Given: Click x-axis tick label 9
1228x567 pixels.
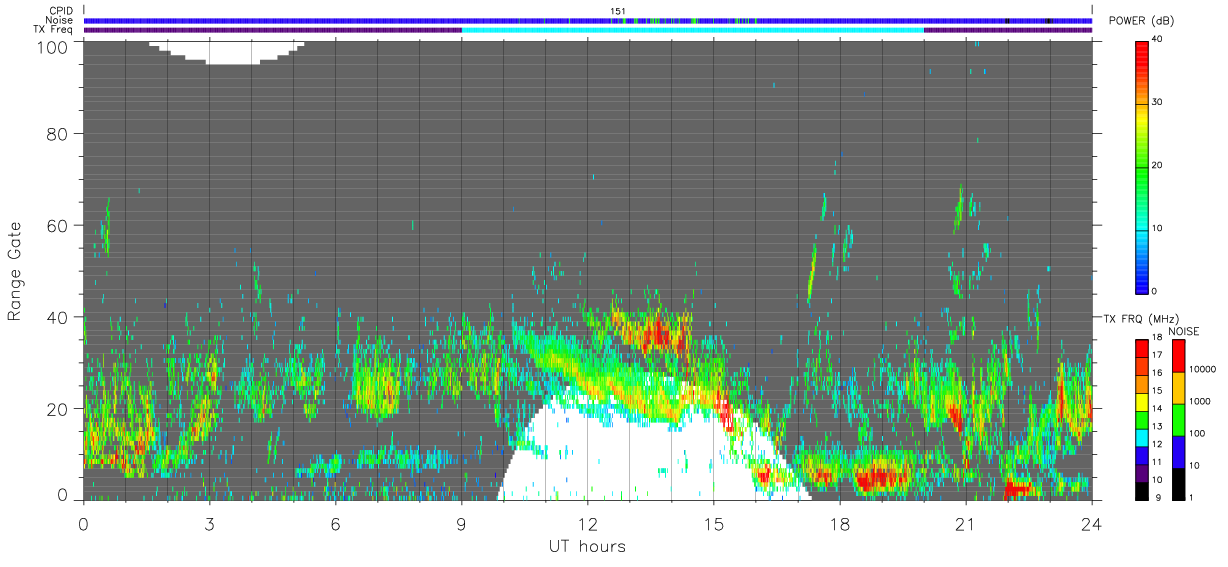Looking at the screenshot, I should click(x=461, y=523).
